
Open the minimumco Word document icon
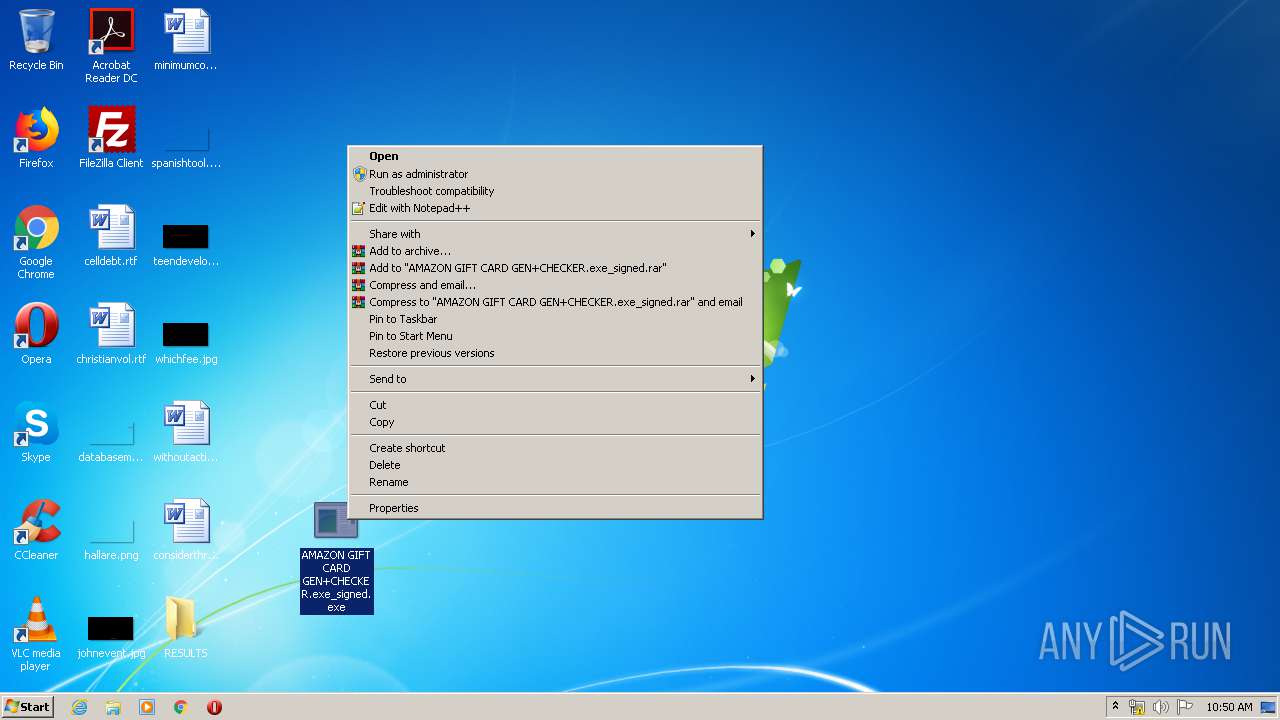(x=186, y=40)
